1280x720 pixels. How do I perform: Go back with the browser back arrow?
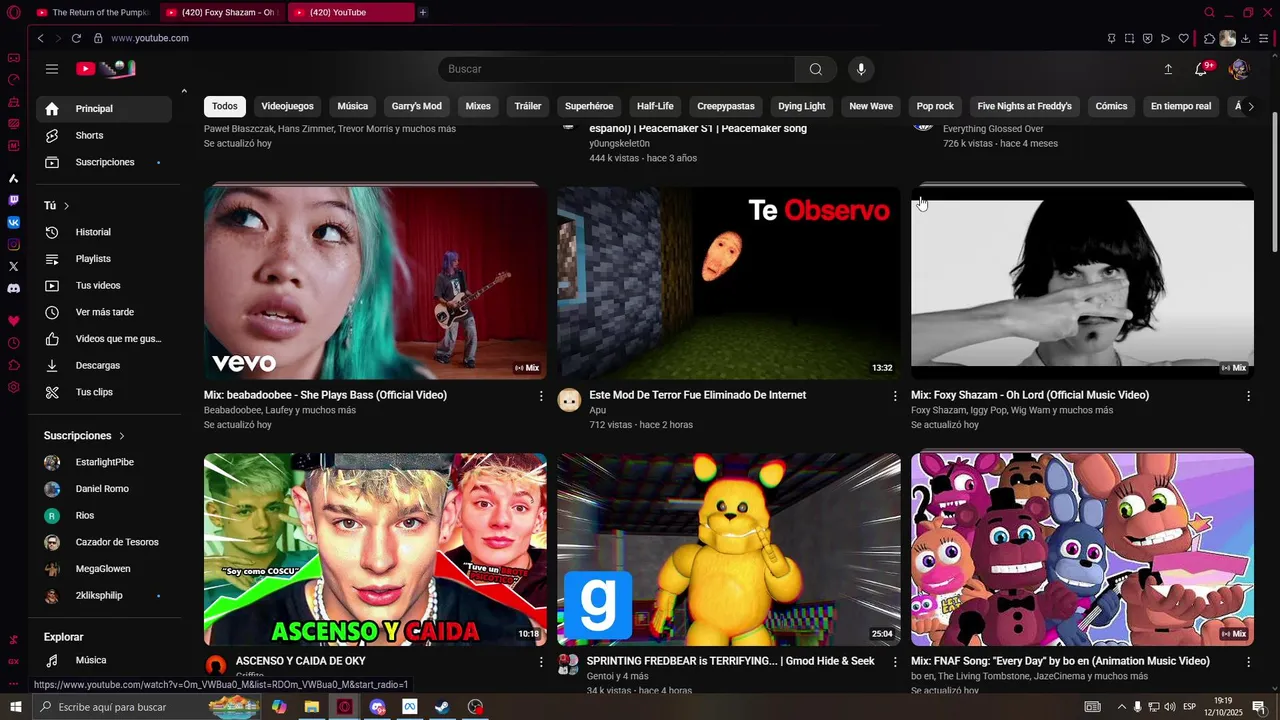[40, 38]
